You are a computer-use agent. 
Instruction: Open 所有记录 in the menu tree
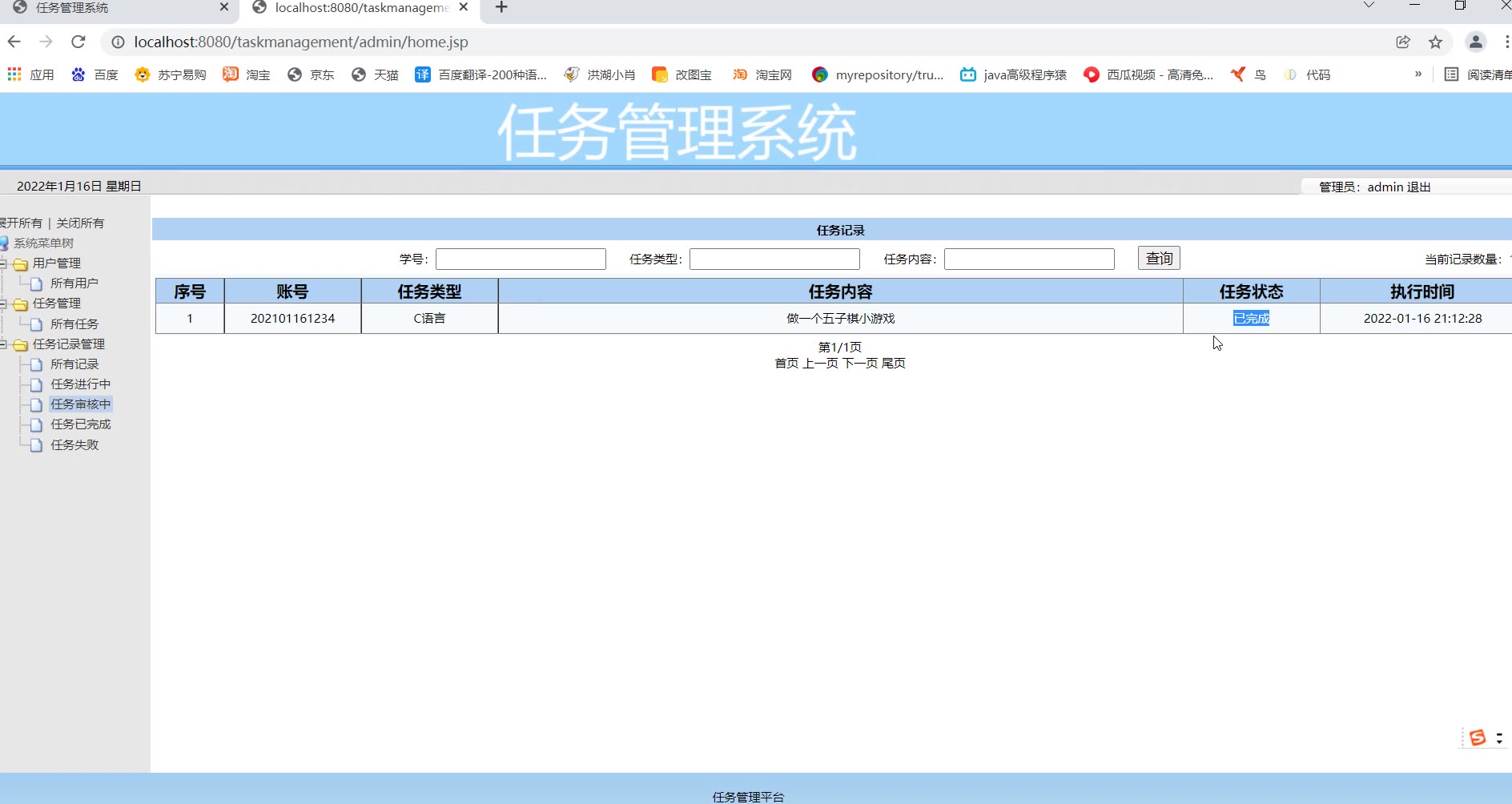[74, 364]
